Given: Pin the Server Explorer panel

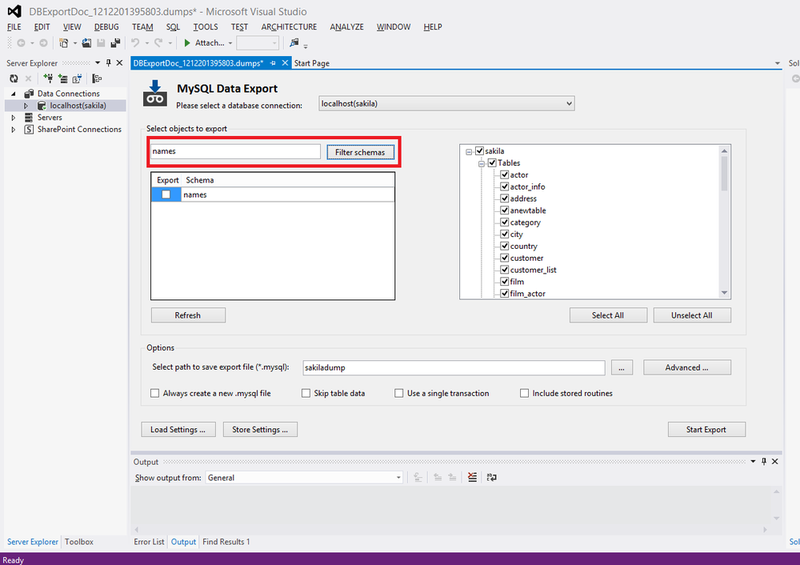Looking at the screenshot, I should pyautogui.click(x=108, y=63).
